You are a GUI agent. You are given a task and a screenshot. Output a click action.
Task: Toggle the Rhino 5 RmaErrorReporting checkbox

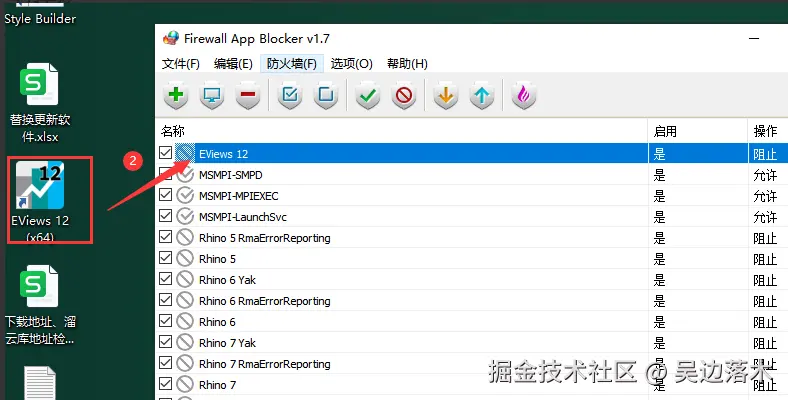click(165, 237)
